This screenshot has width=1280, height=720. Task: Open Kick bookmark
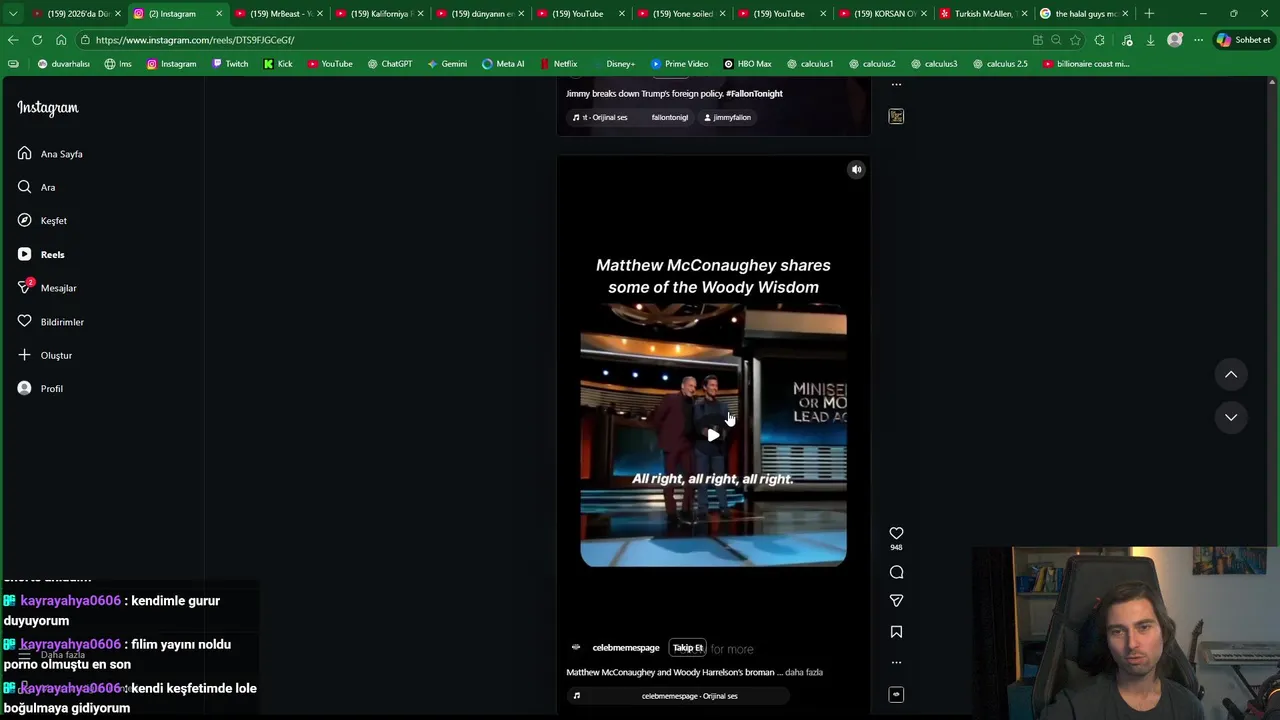click(278, 64)
